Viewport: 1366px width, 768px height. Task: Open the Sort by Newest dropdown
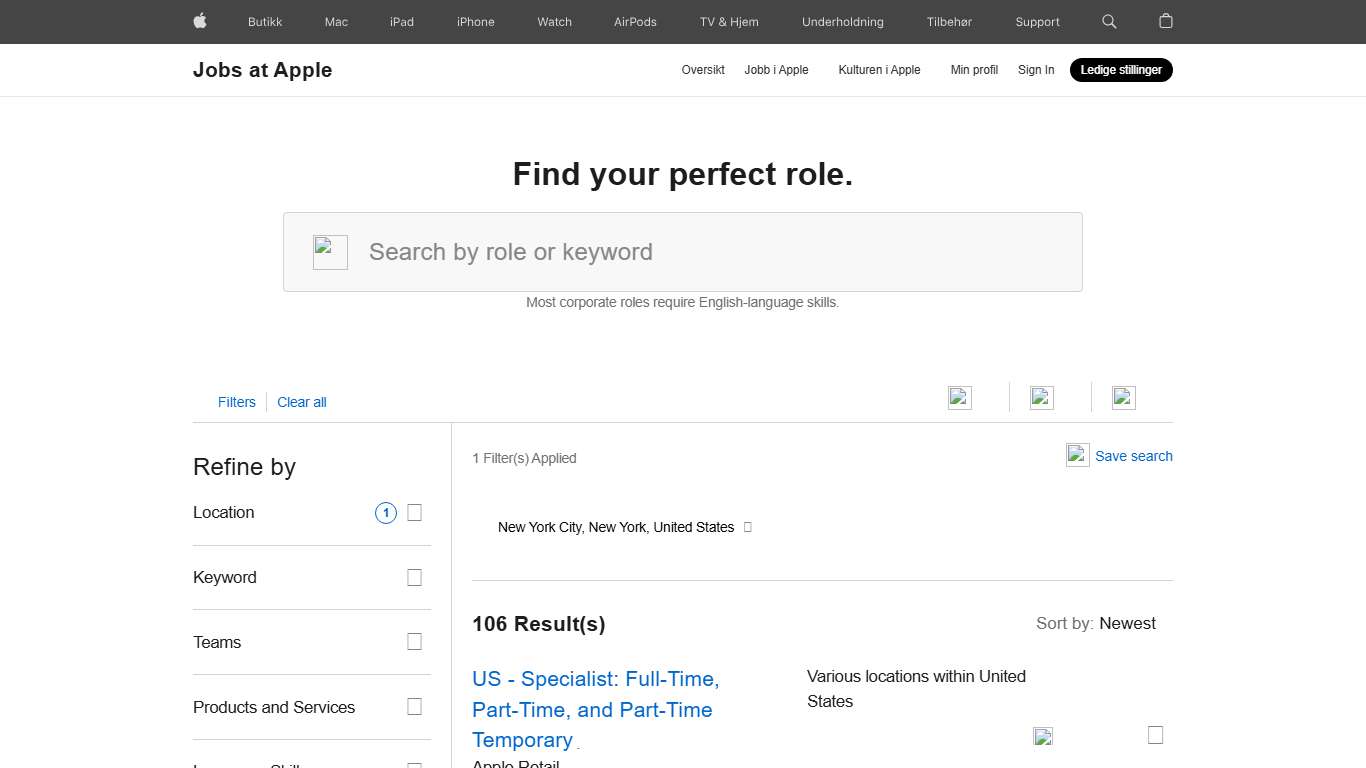tap(1127, 623)
